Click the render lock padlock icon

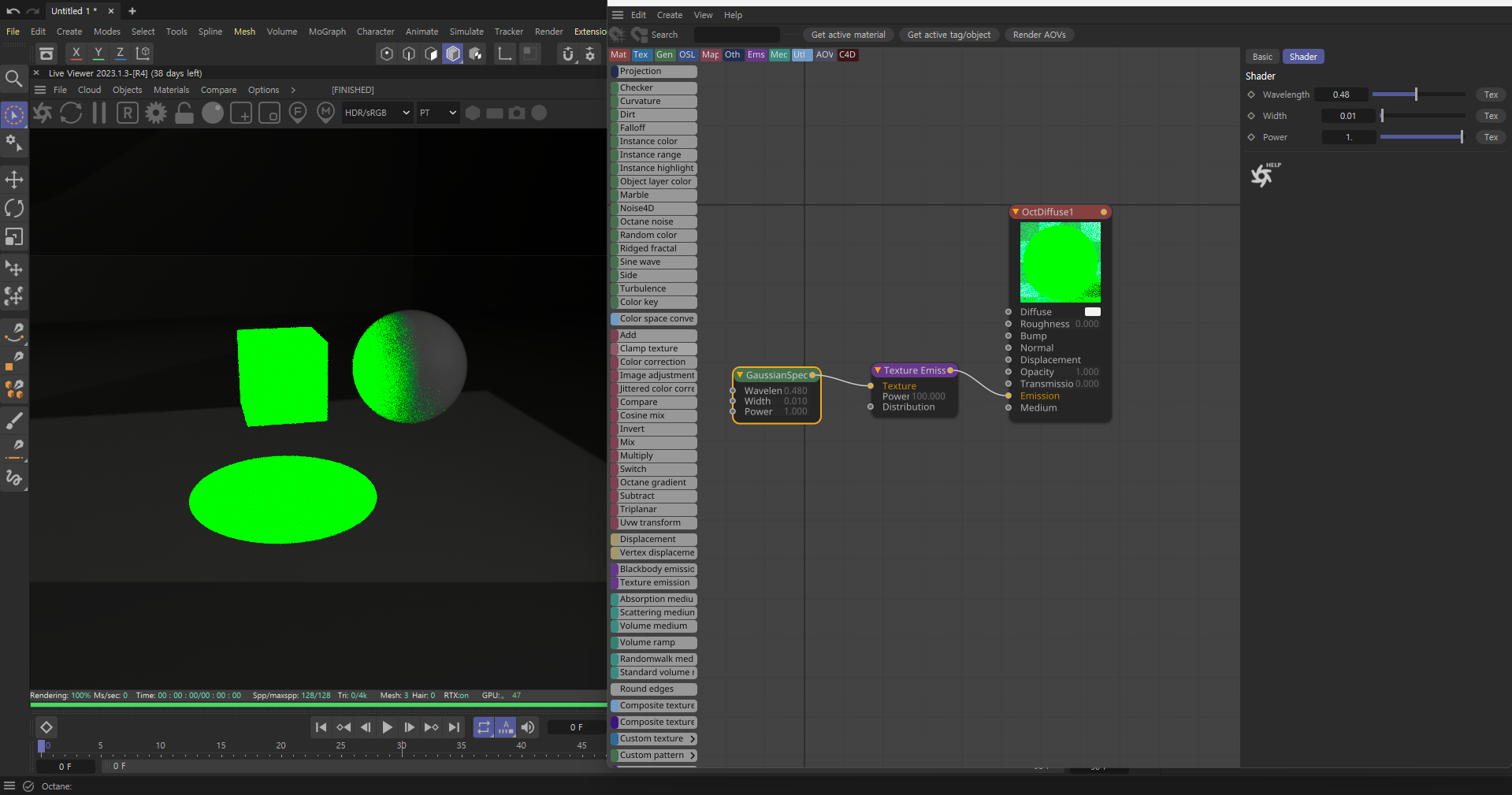[x=184, y=113]
